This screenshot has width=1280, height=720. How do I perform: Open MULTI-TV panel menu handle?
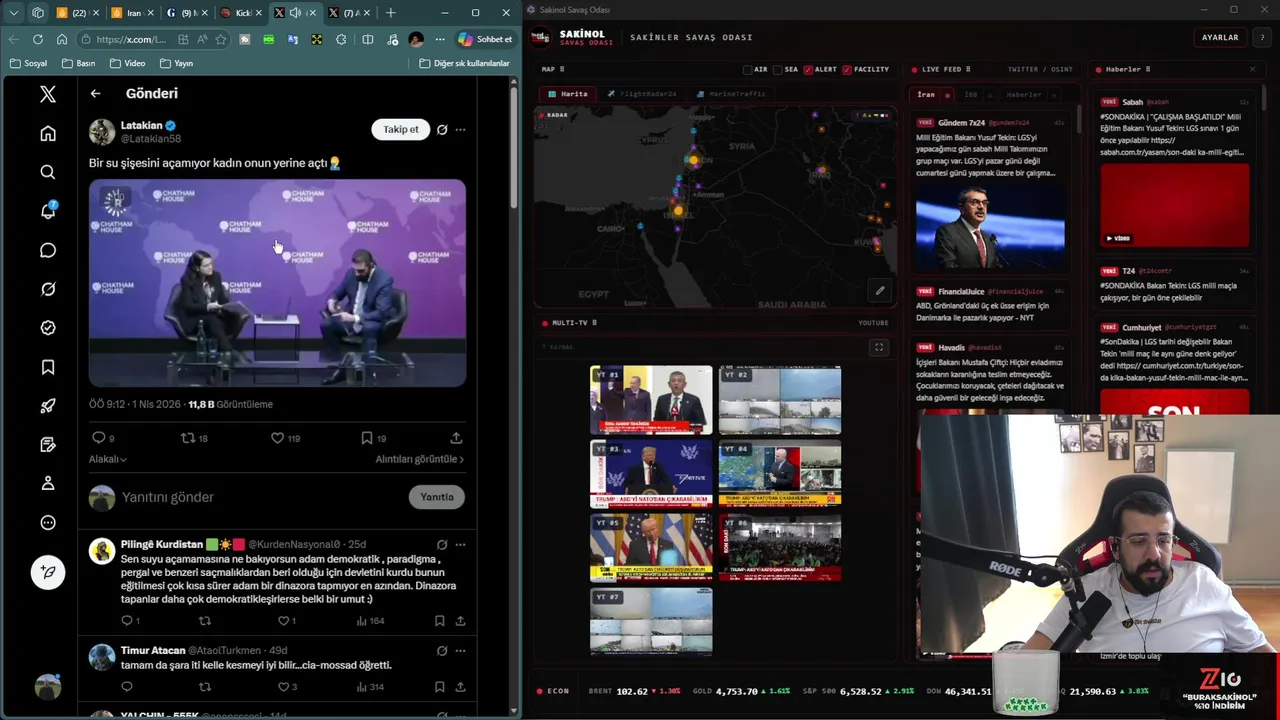click(x=594, y=323)
